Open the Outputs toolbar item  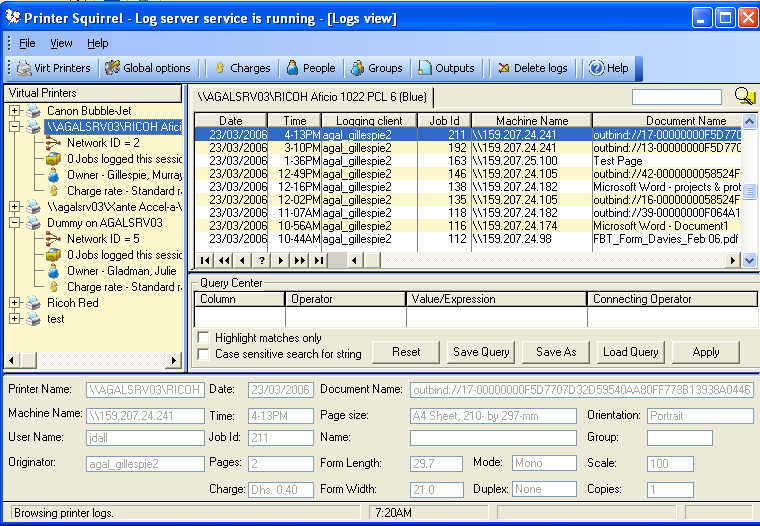coord(446,68)
